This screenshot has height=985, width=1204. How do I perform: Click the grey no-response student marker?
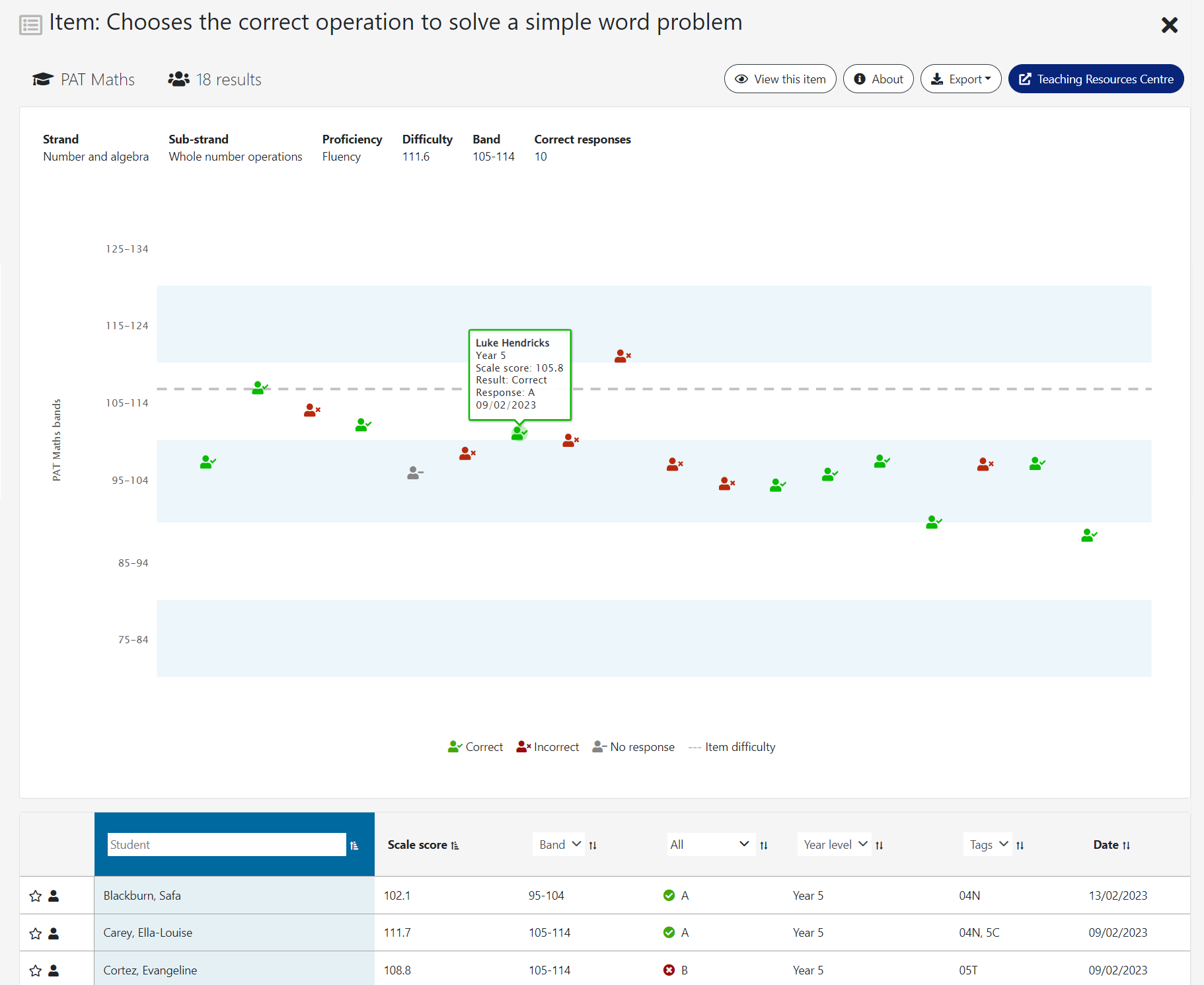point(414,473)
